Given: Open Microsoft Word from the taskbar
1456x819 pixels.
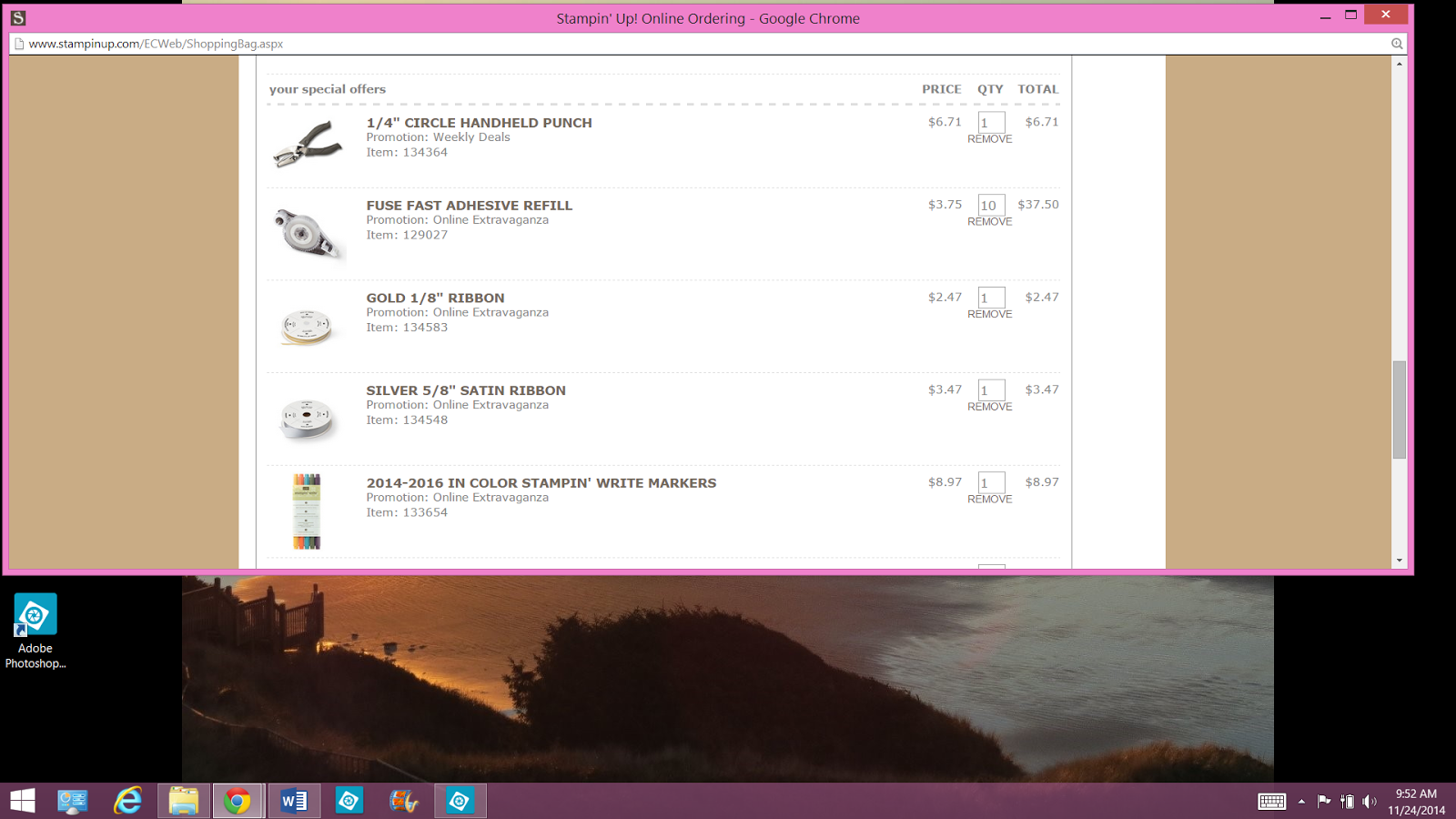Looking at the screenshot, I should tap(294, 801).
